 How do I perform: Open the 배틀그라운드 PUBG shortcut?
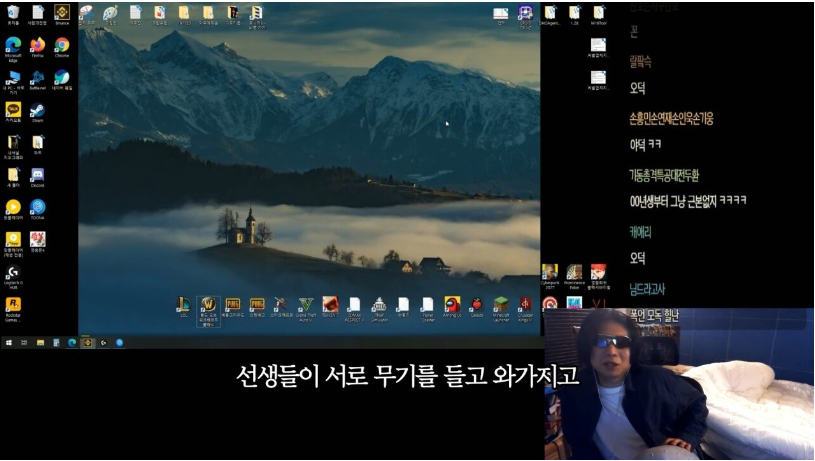[x=232, y=307]
